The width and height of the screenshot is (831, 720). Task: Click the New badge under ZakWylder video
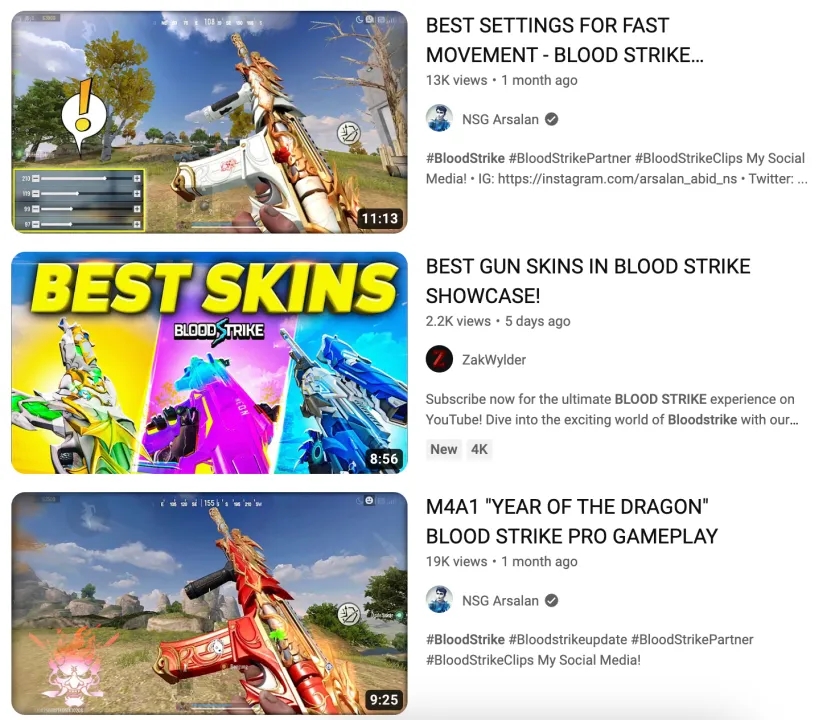point(444,449)
